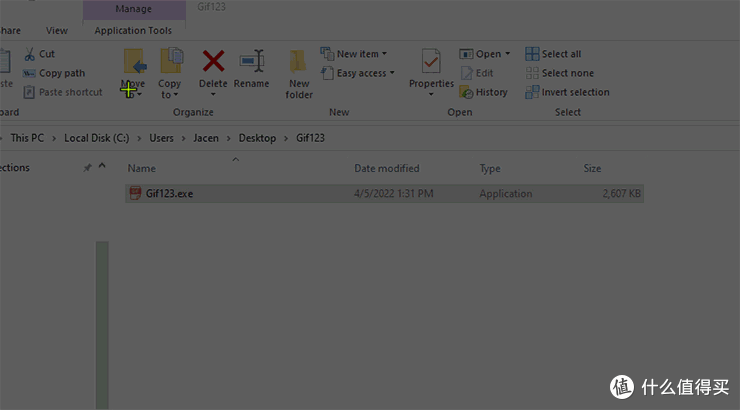
Task: Open the Manage contextual tab
Action: tap(134, 9)
